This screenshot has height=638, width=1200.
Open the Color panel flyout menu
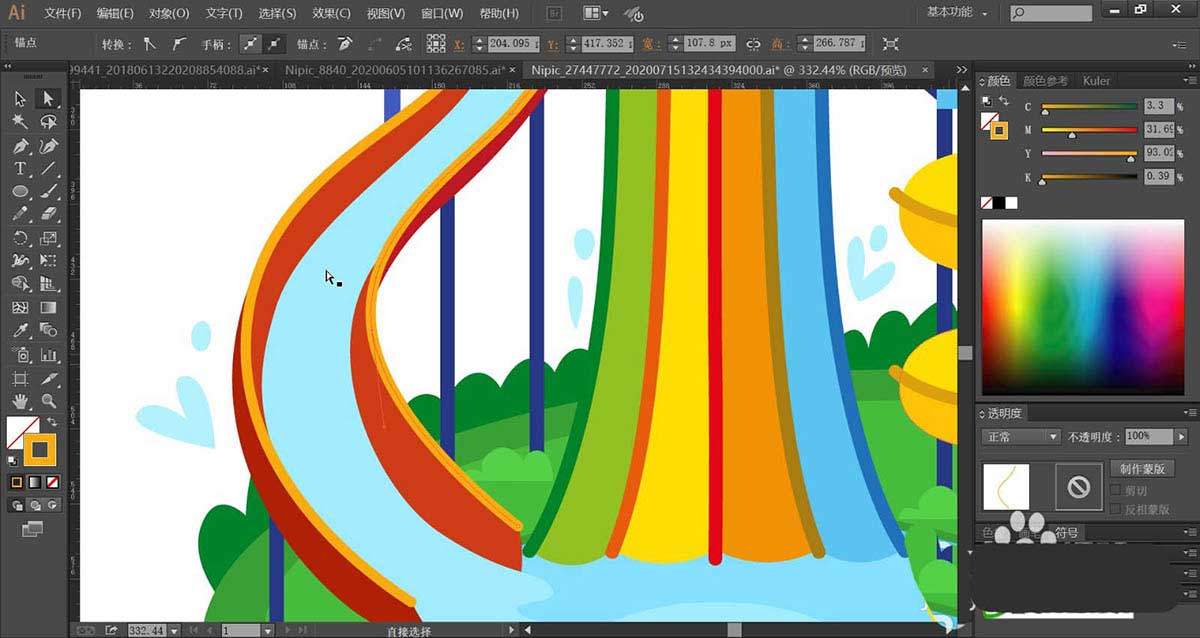pos(1188,81)
